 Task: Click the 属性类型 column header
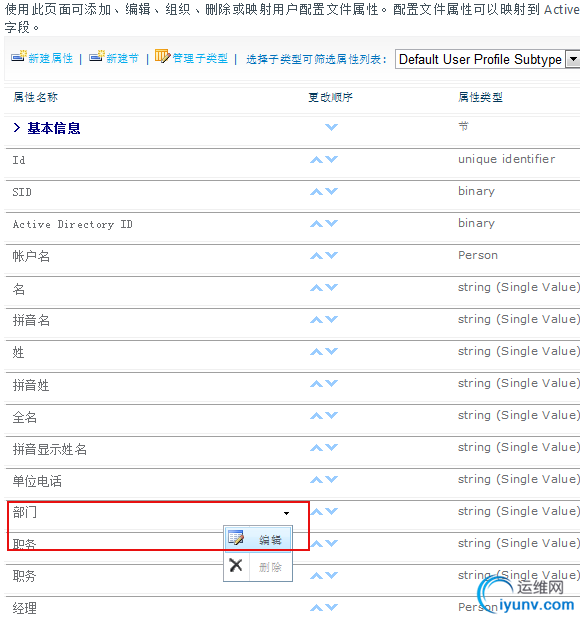(x=480, y=97)
